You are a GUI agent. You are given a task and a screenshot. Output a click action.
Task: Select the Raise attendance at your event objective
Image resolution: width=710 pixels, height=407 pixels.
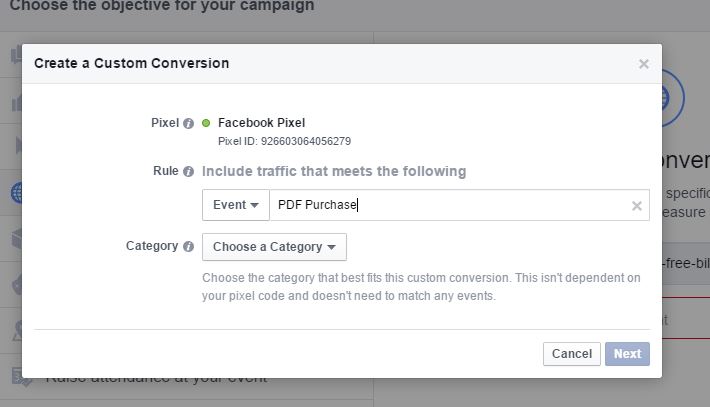pos(156,378)
